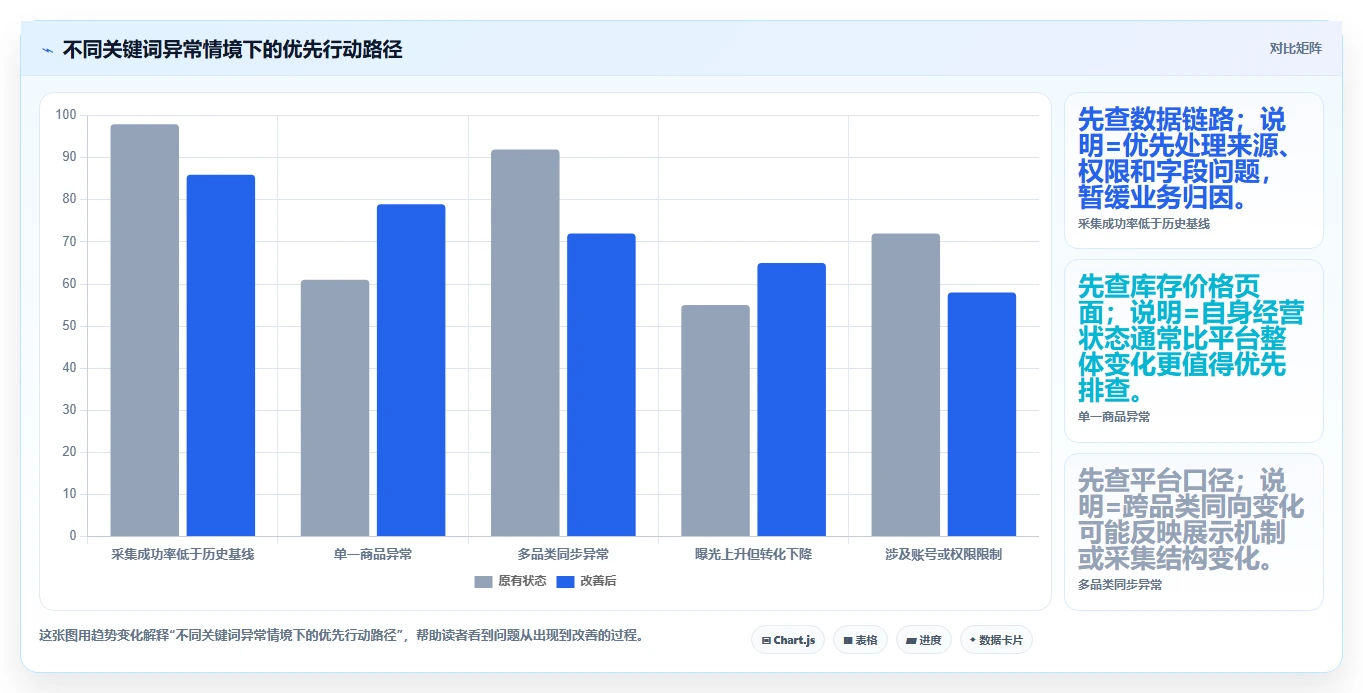Image resolution: width=1363 pixels, height=693 pixels.
Task: Select the Chart.js chip
Action: point(788,640)
